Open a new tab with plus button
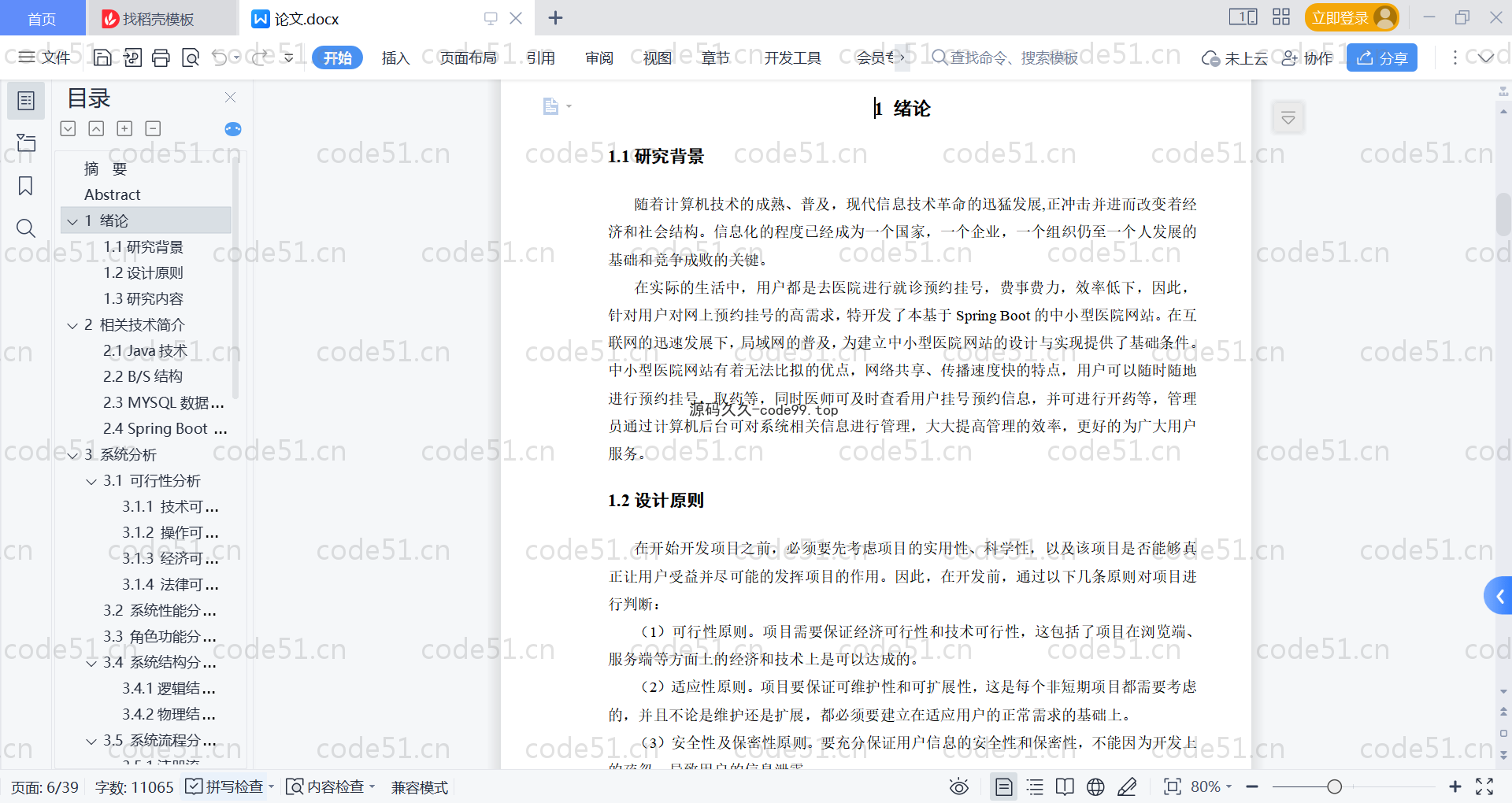The width and height of the screenshot is (1512, 803). pyautogui.click(x=555, y=17)
